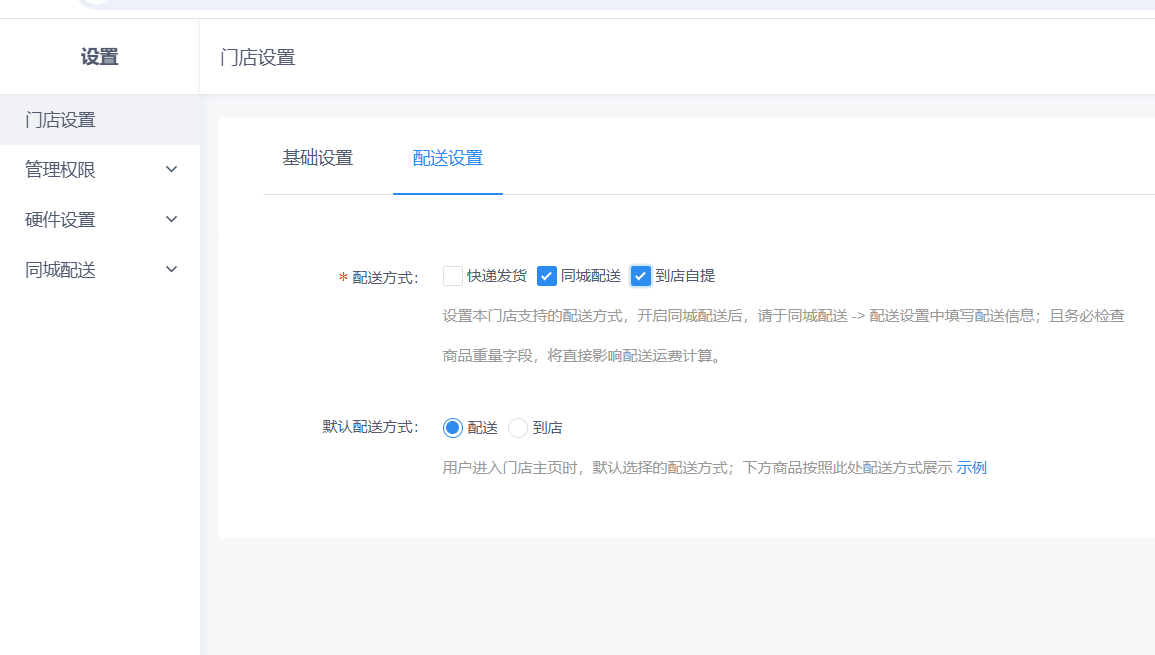The height and width of the screenshot is (655, 1155).
Task: Uncheck the 同城配送 delivery checkbox box
Action: pos(547,276)
